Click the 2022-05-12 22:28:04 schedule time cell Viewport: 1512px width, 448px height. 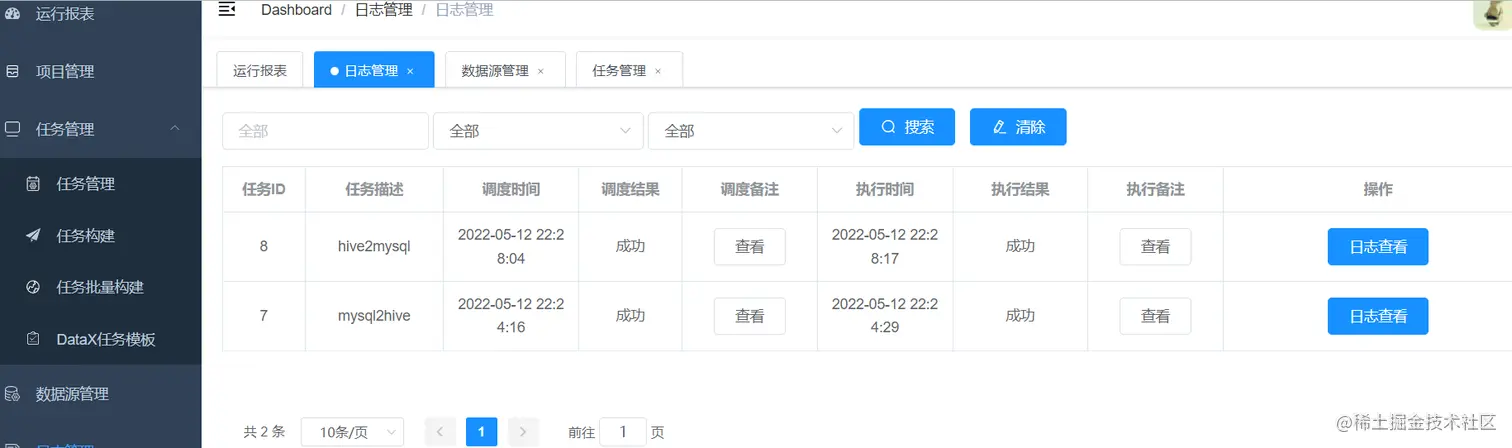(x=511, y=246)
